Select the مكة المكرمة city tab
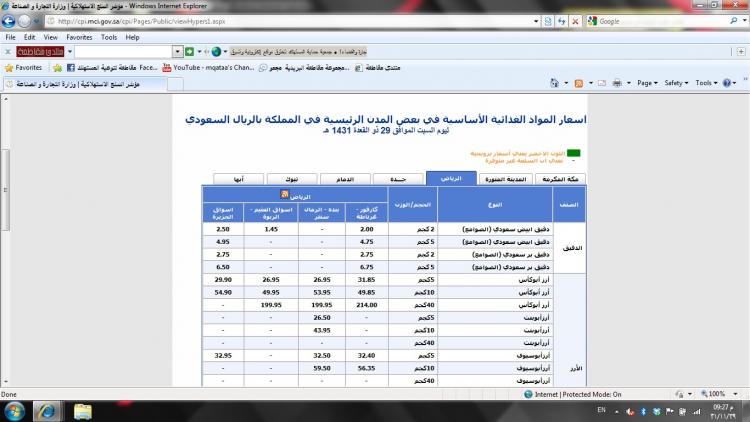The height and width of the screenshot is (422, 750). [555, 178]
